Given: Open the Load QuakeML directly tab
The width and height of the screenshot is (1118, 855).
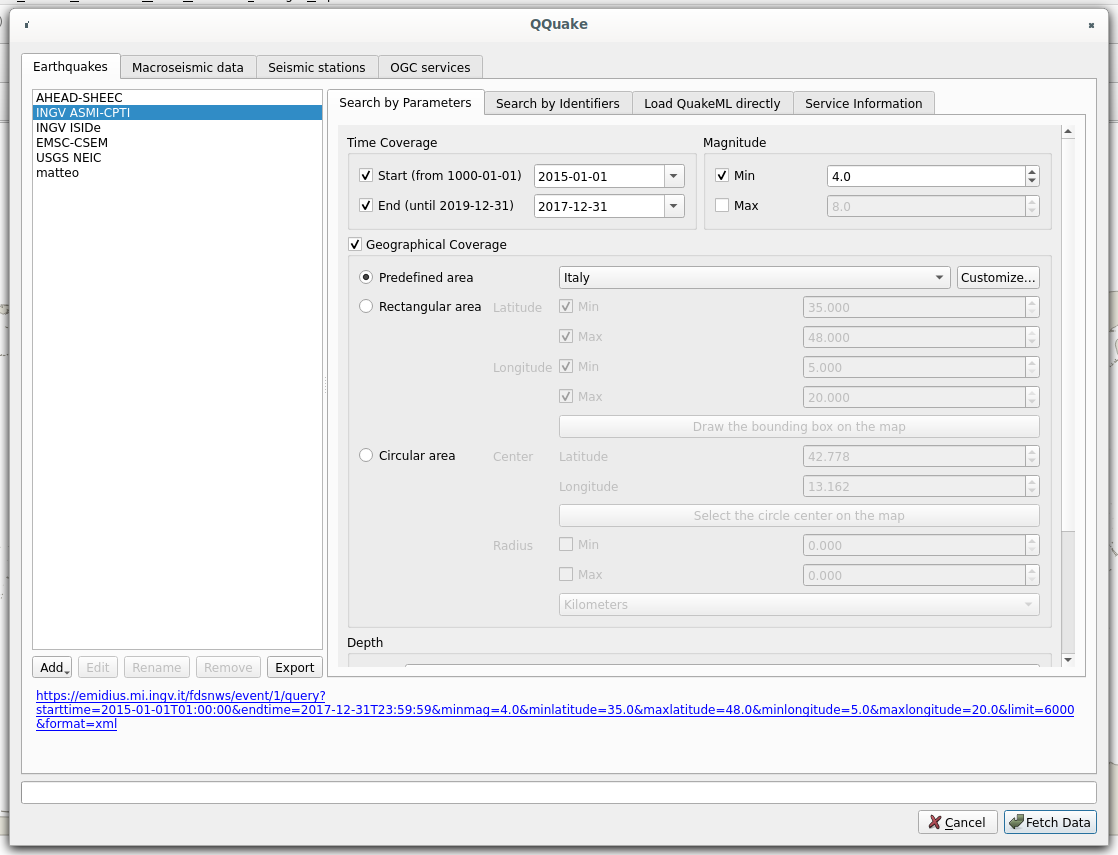Looking at the screenshot, I should click(x=711, y=102).
